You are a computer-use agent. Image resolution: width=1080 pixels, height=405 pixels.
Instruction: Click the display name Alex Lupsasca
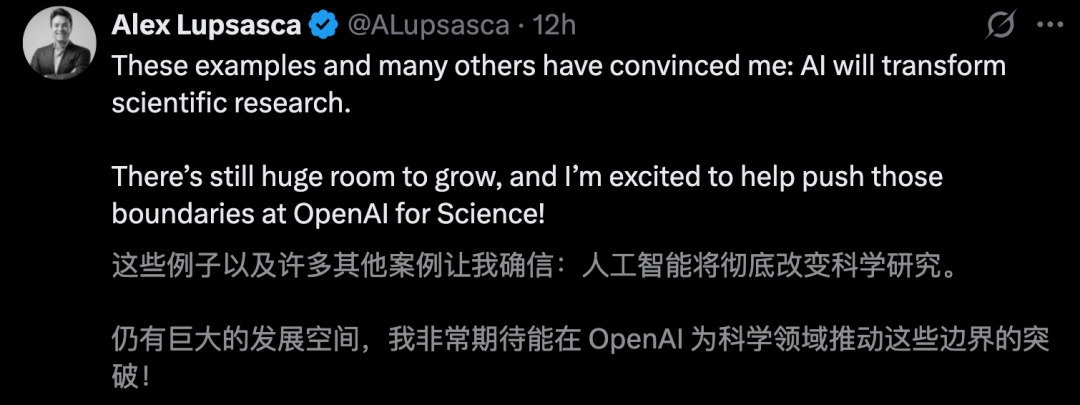pyautogui.click(x=205, y=25)
